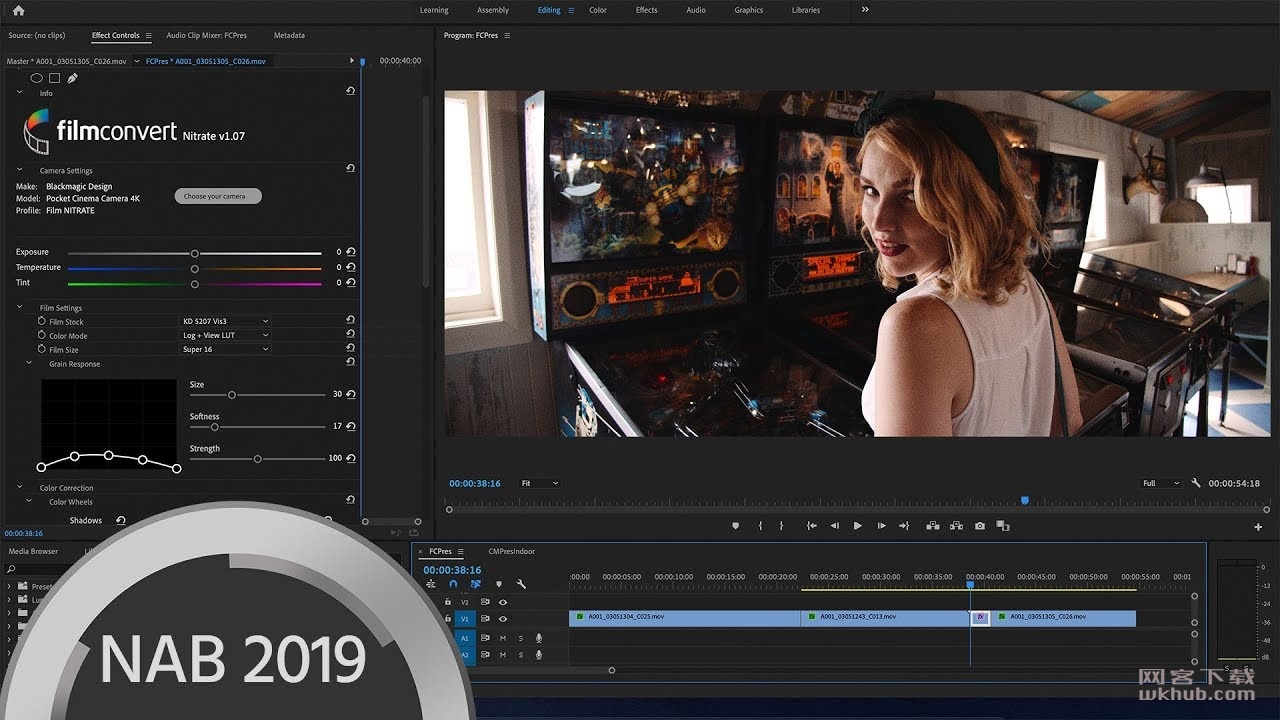Toggle V1 track lock
Viewport: 1280px width, 720px height.
pyautogui.click(x=447, y=619)
